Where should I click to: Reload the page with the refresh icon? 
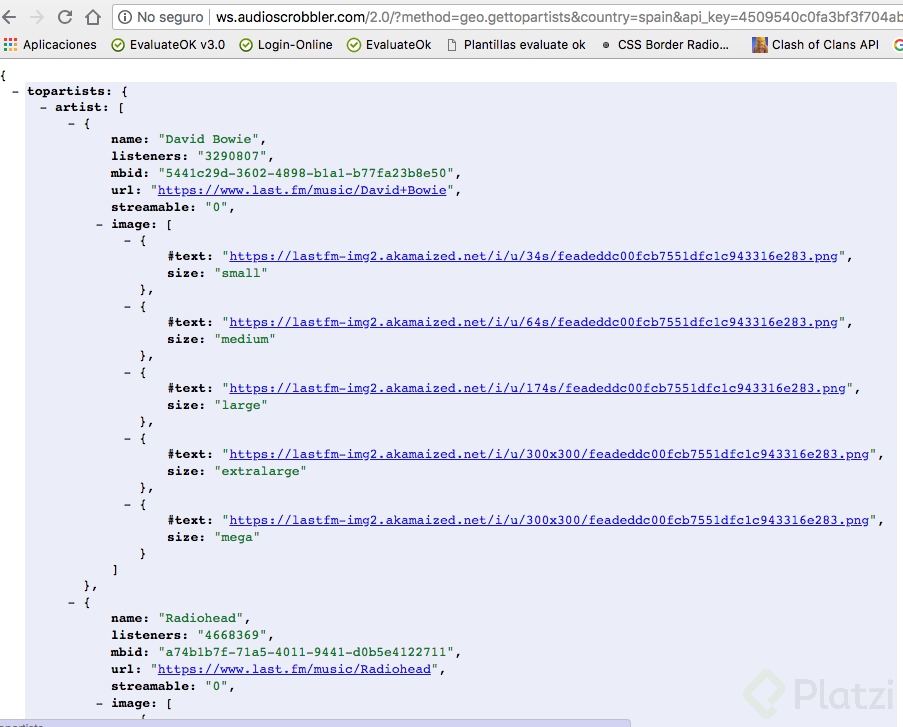(x=65, y=17)
